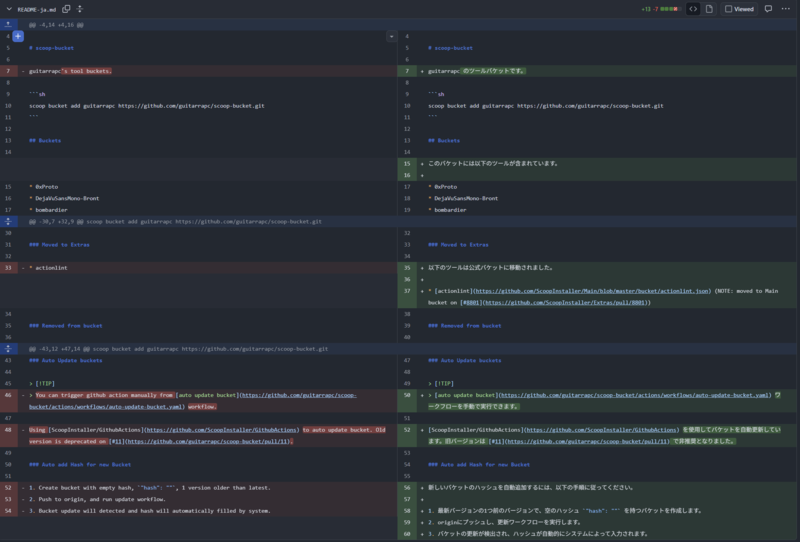Screen dimensions: 800x542
Task: Open the three-dots file options menu
Action: 786,9
